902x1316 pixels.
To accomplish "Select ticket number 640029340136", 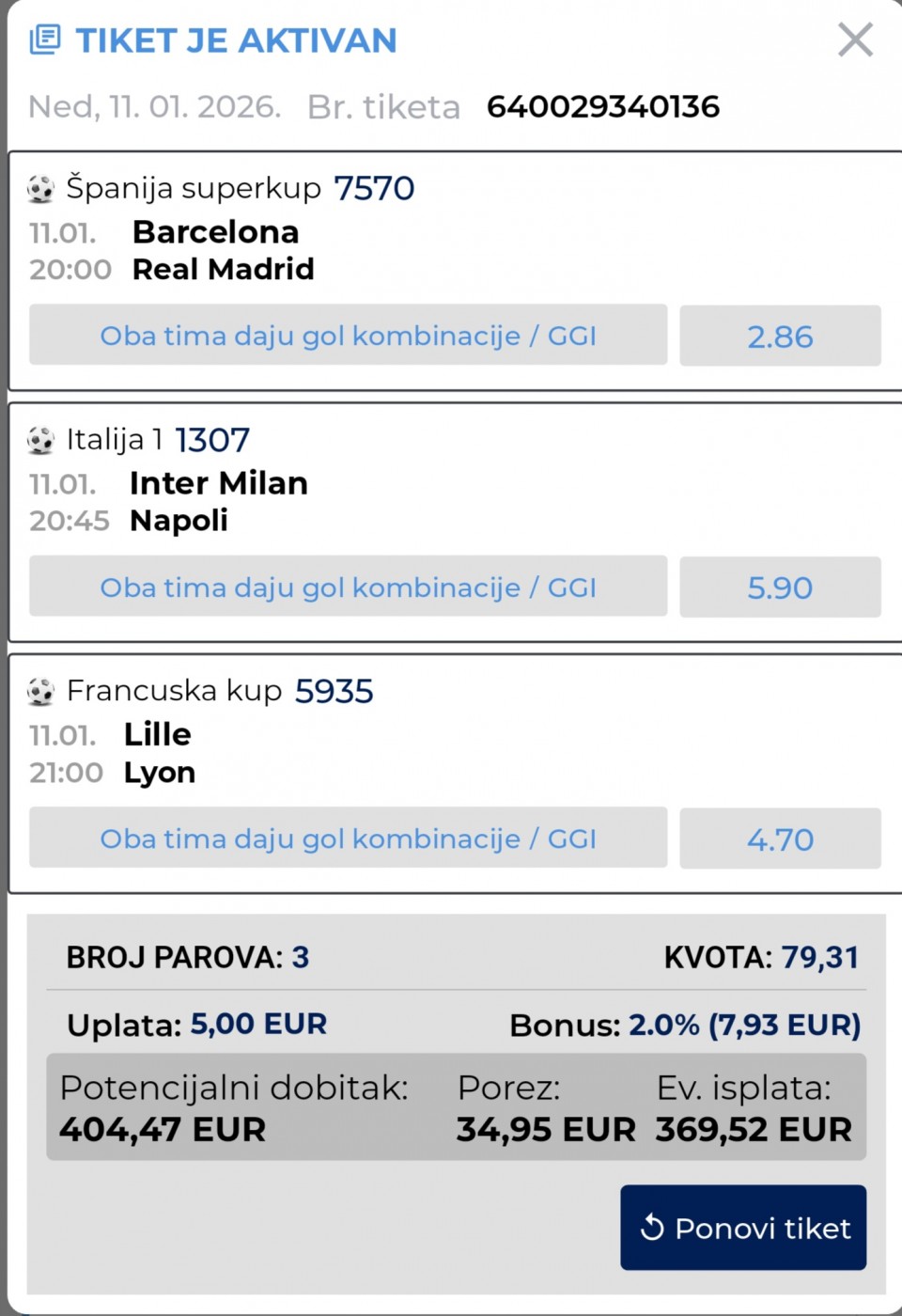I will pos(603,107).
